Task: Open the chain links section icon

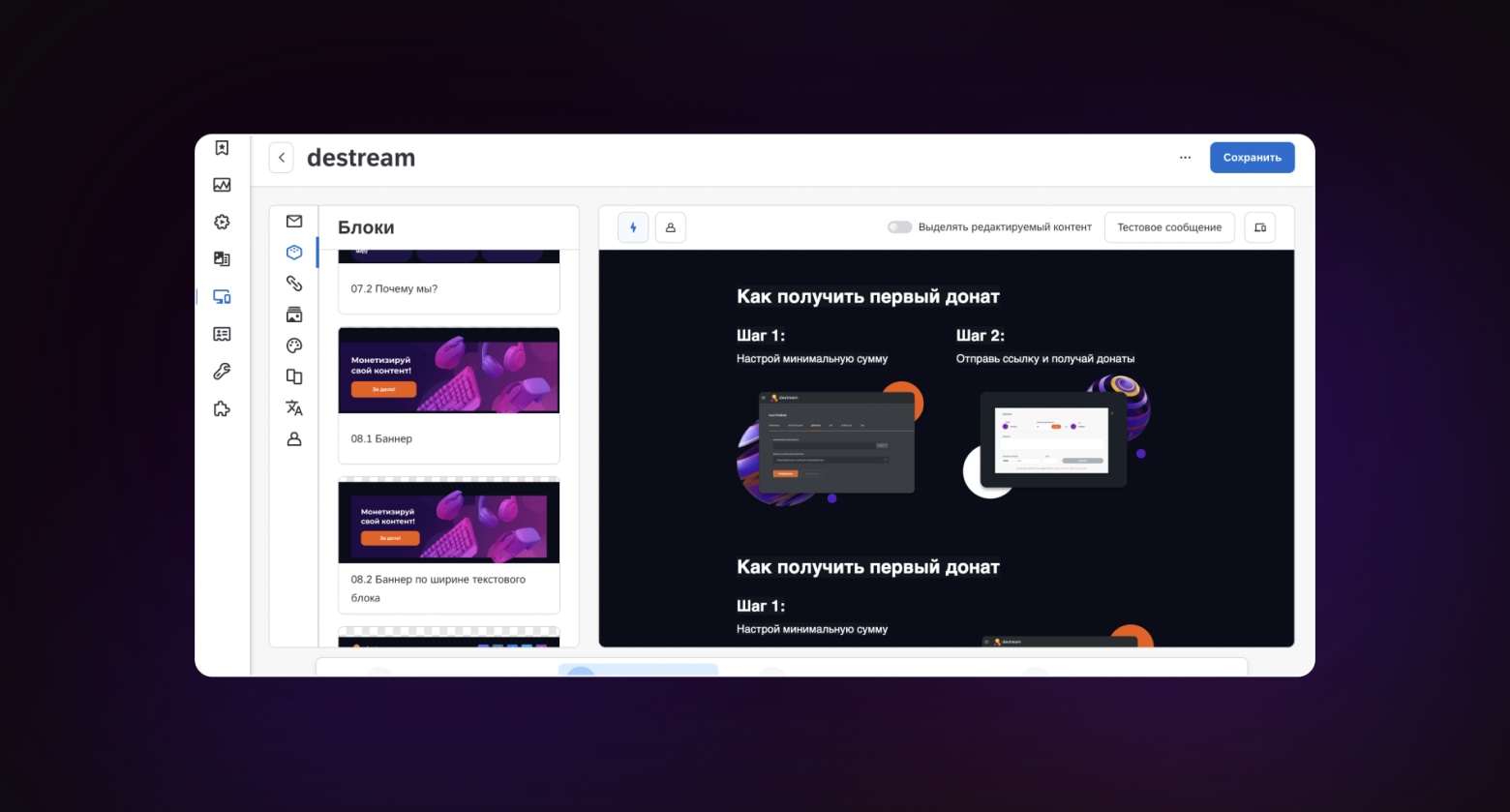Action: pyautogui.click(x=294, y=284)
